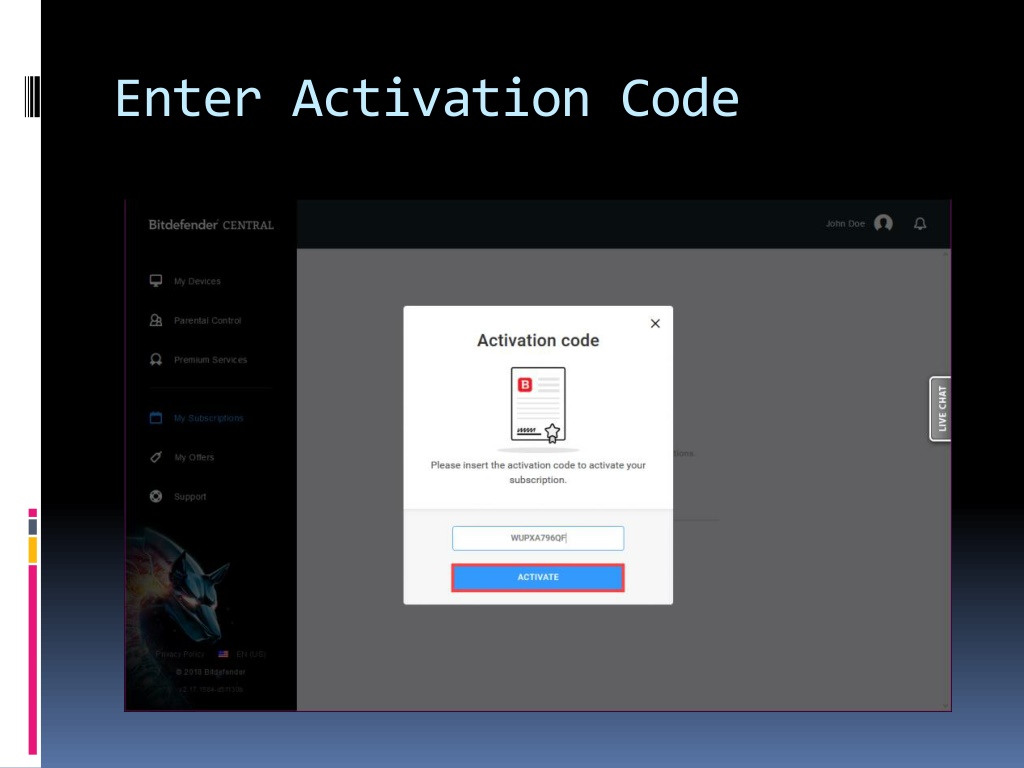Click the John Doe account name
The height and width of the screenshot is (768, 1024).
pyautogui.click(x=845, y=224)
